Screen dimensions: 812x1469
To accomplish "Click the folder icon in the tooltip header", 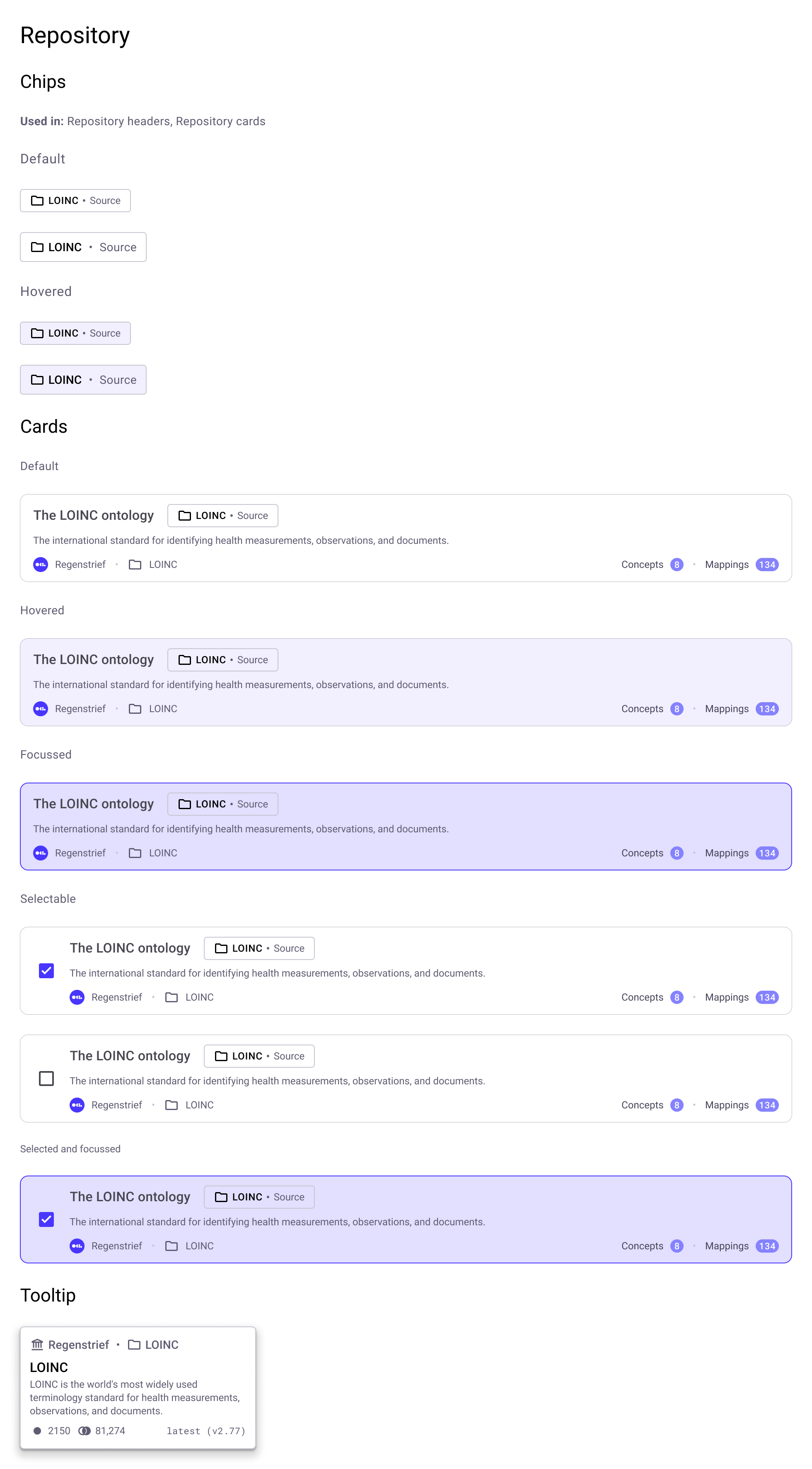I will coord(134,1344).
